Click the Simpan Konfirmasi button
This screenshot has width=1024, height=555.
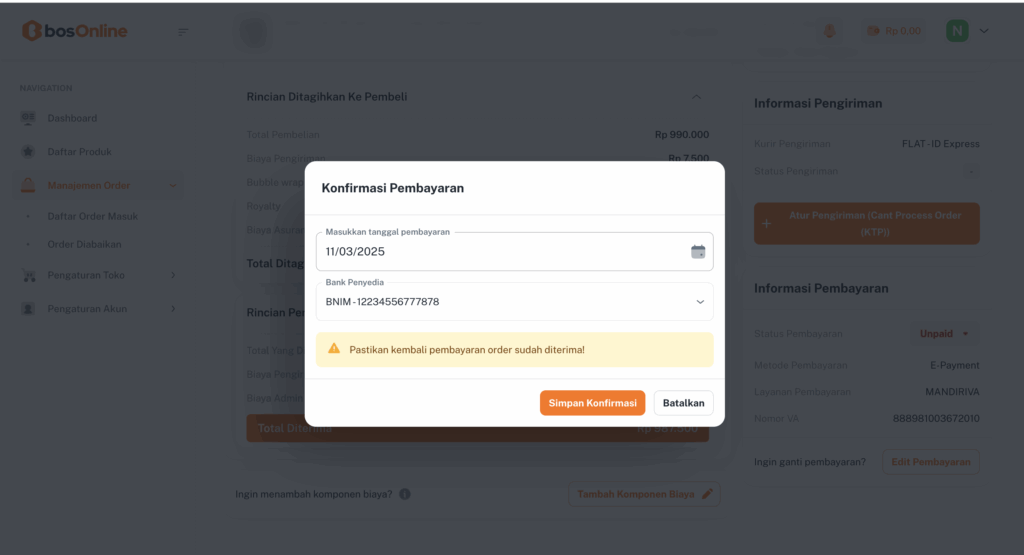592,403
